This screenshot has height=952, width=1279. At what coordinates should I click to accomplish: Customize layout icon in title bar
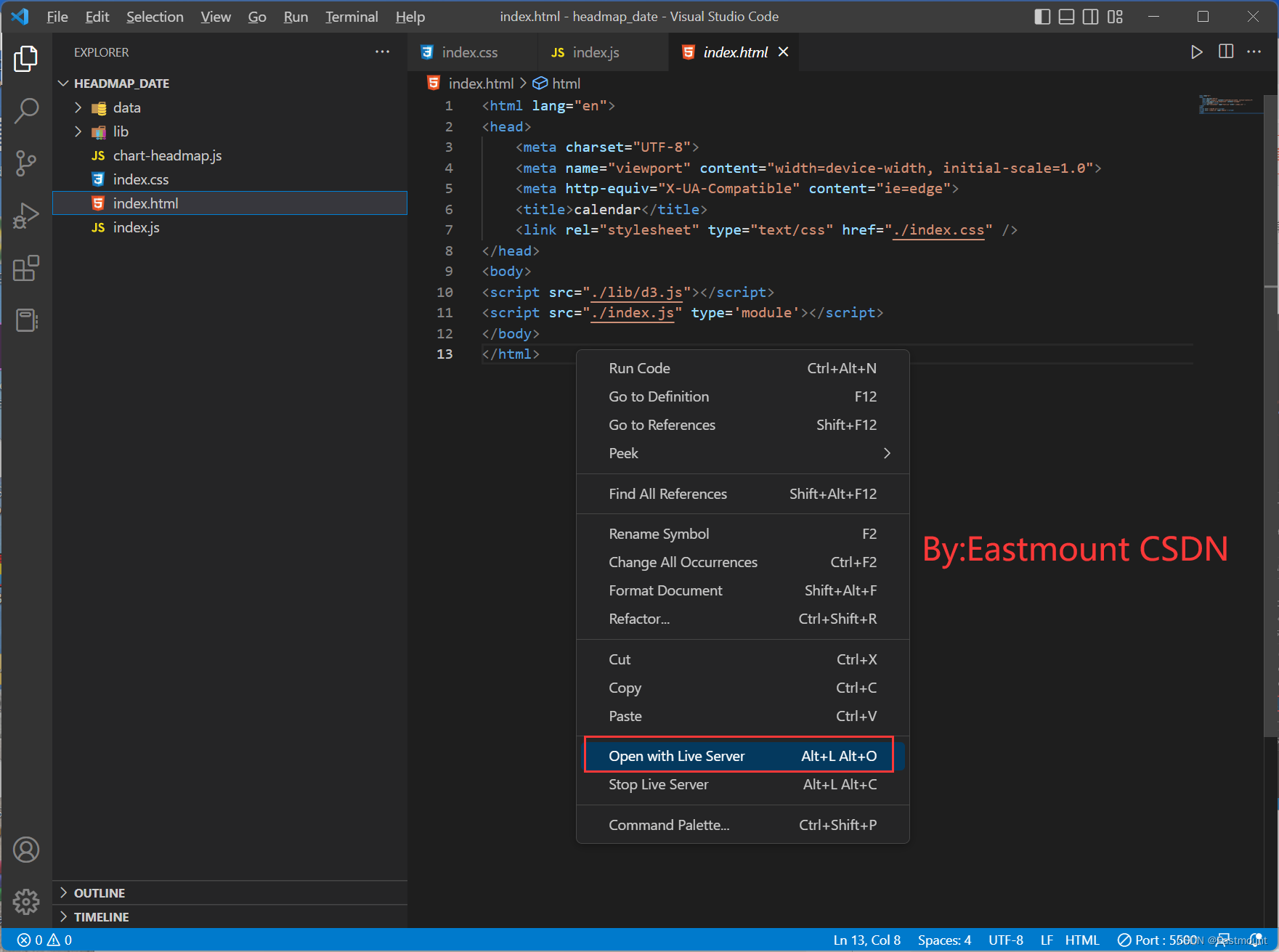pos(1115,17)
